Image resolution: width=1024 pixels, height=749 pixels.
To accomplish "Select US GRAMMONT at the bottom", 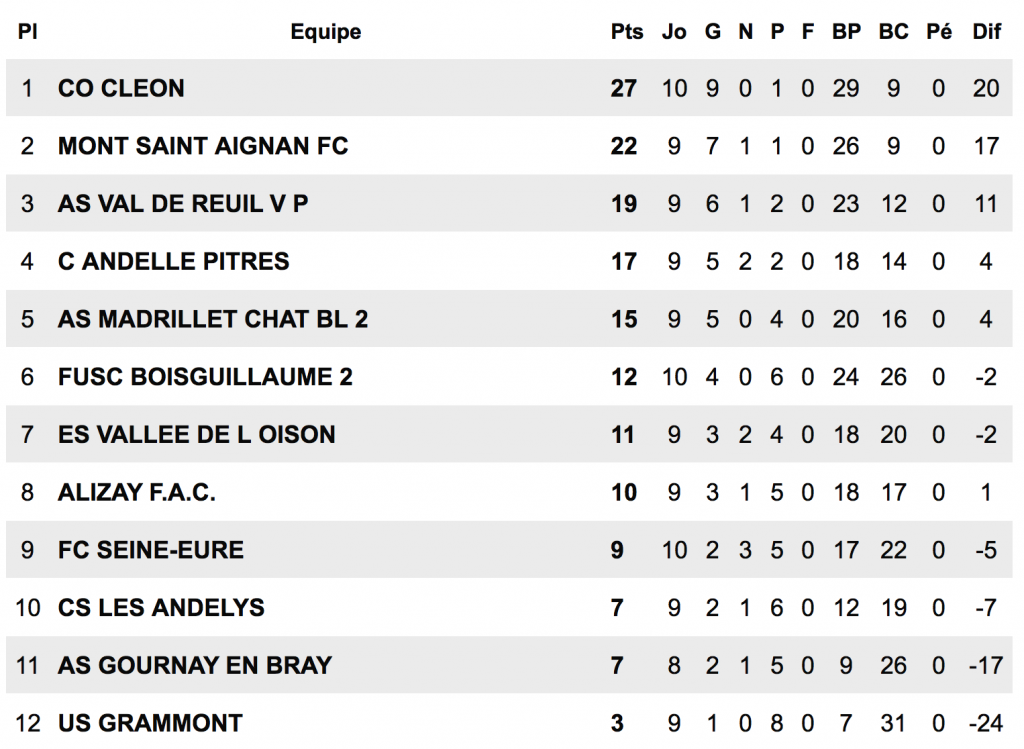I will [150, 723].
